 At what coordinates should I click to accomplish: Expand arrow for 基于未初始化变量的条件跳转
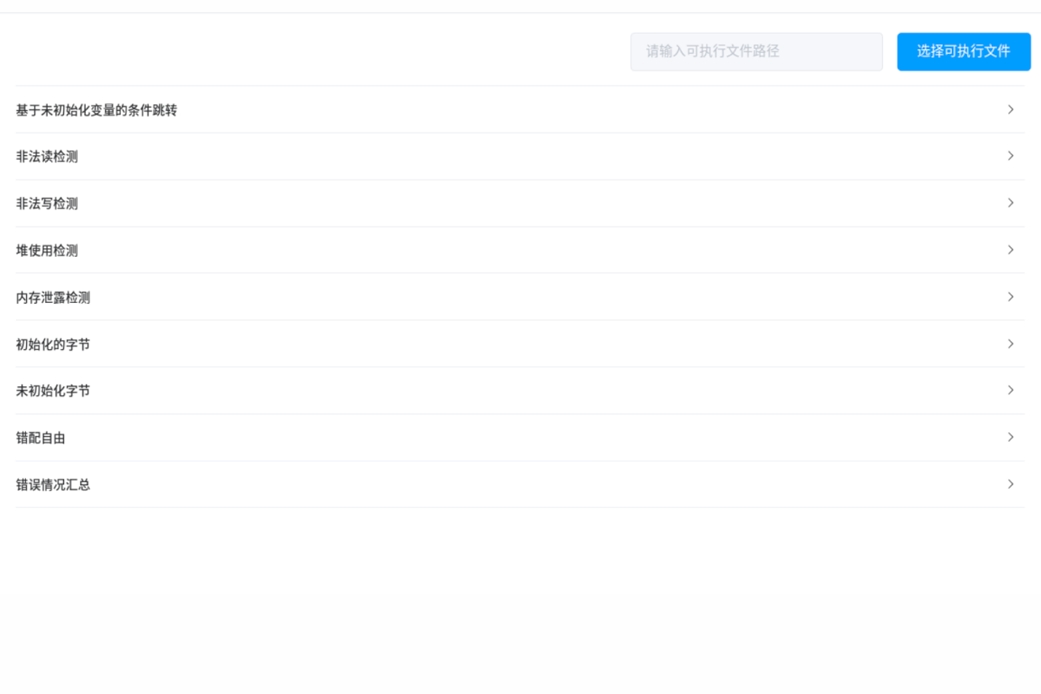(1010, 110)
